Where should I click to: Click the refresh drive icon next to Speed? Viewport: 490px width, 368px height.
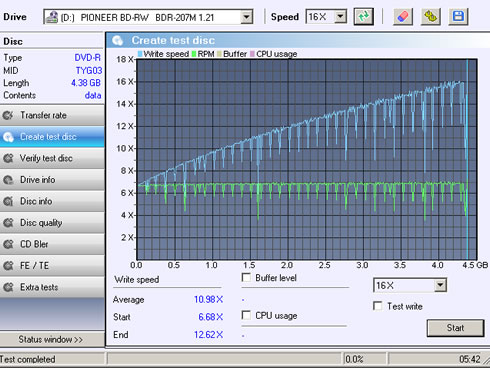(x=363, y=16)
